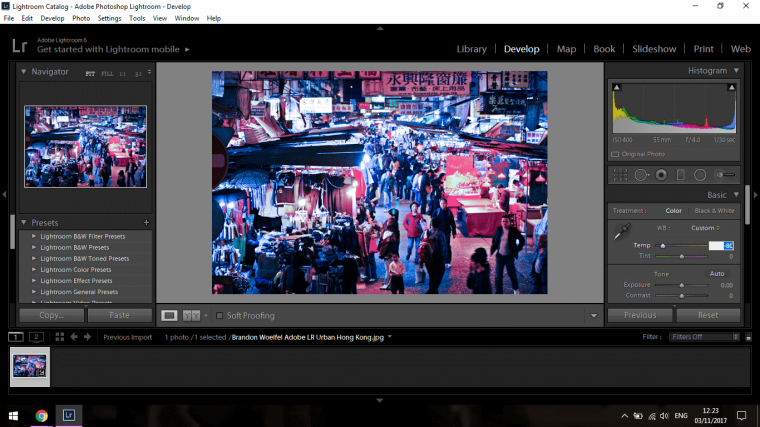
Task: Show hidden system tray icons
Action: 624,416
